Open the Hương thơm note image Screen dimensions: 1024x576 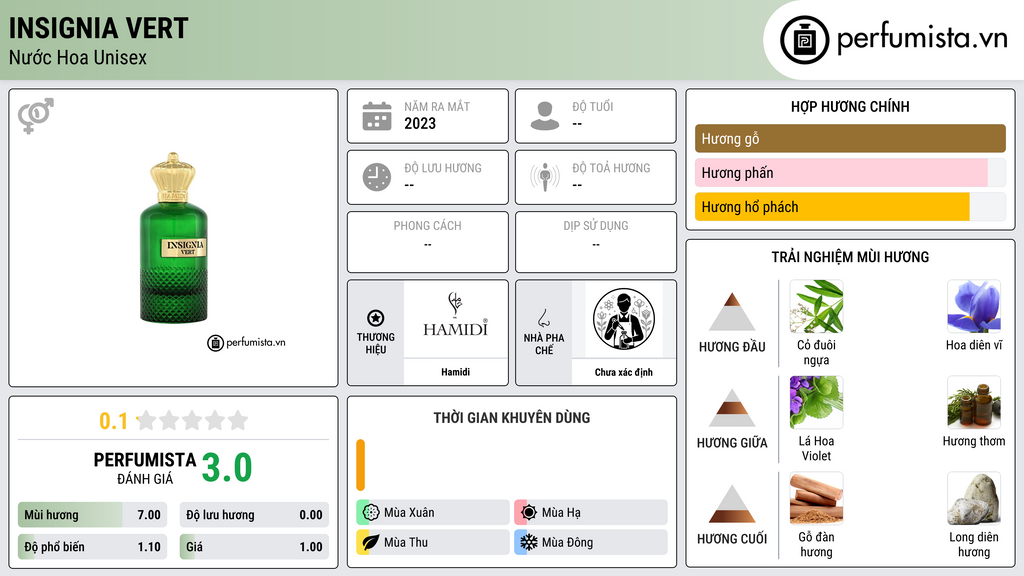pos(974,402)
